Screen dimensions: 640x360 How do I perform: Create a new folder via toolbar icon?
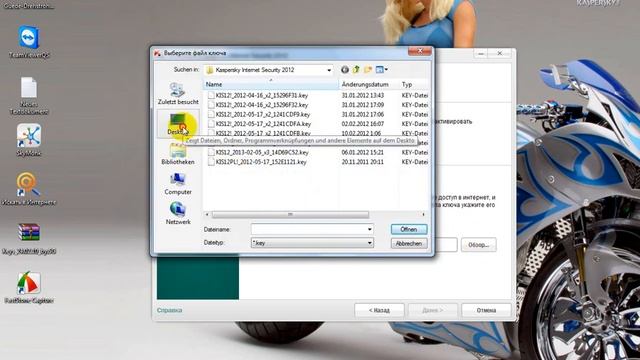click(368, 70)
